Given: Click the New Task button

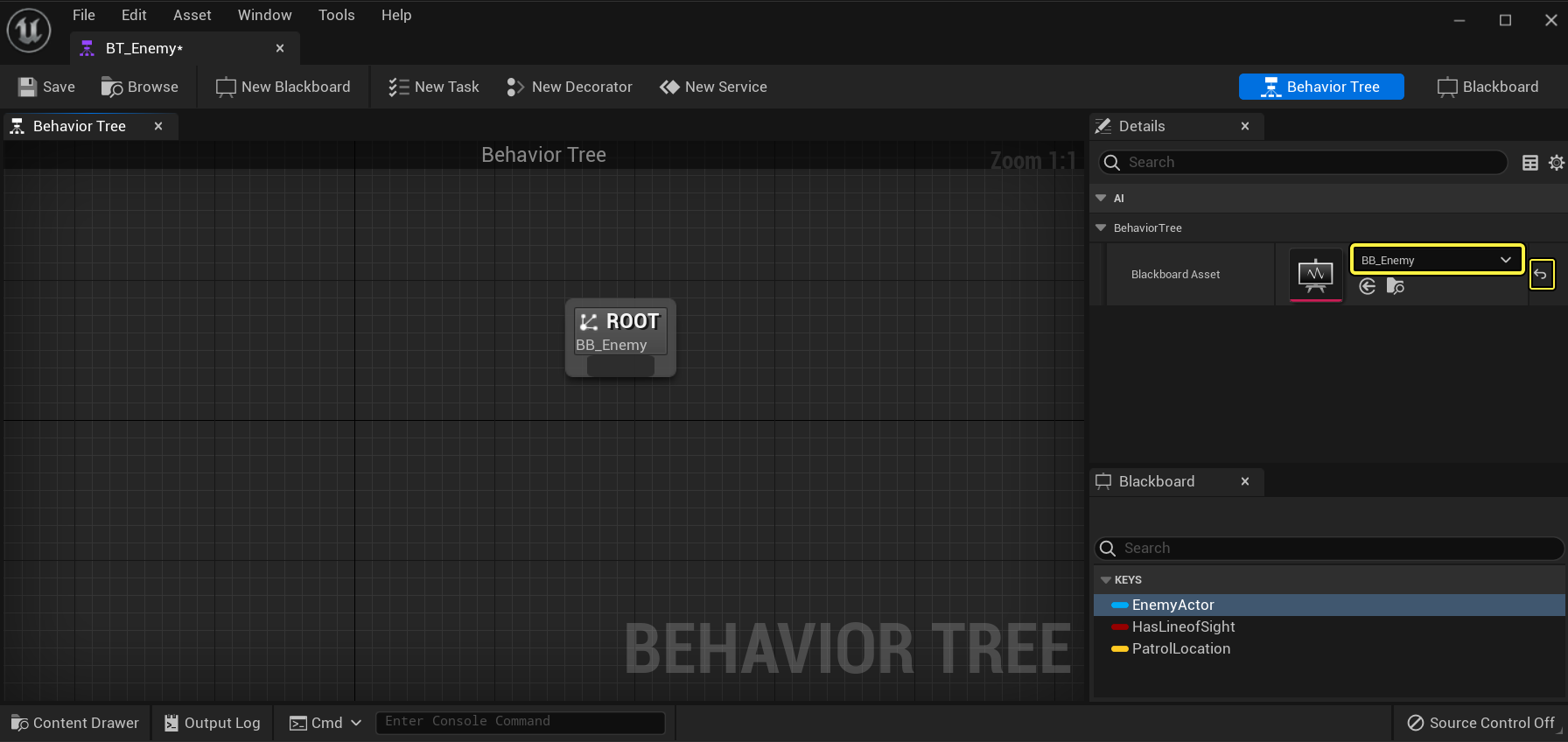Looking at the screenshot, I should tap(434, 87).
